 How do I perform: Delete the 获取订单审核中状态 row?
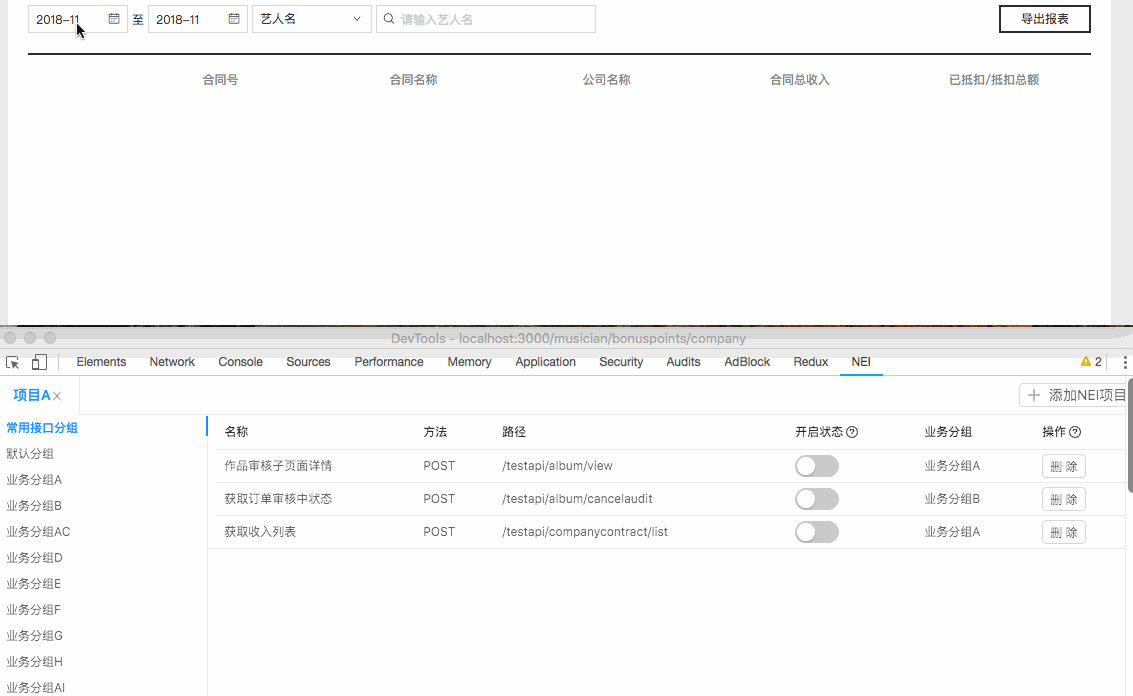coord(1064,499)
